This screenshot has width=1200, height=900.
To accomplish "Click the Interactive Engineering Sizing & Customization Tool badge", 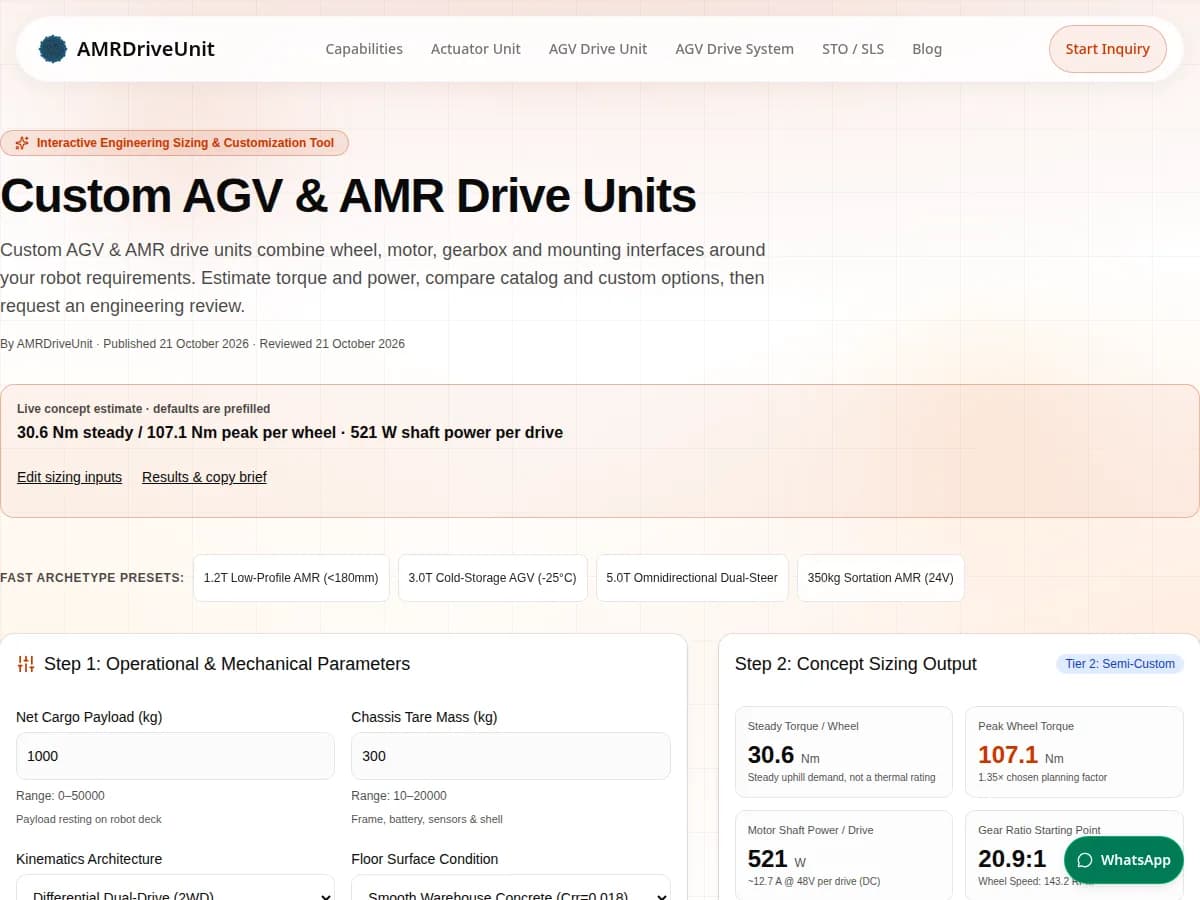I will (175, 143).
